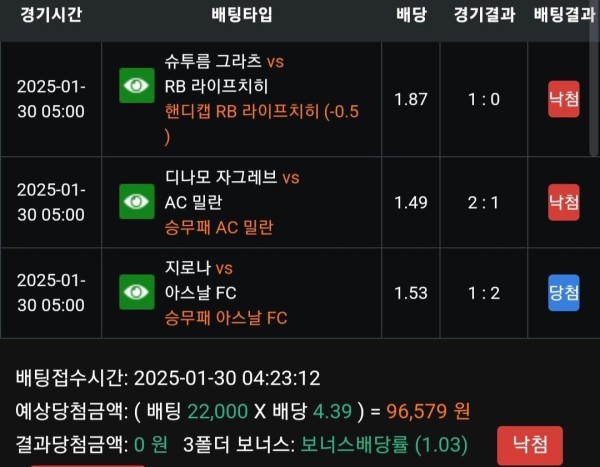Image resolution: width=600 pixels, height=467 pixels.
Task: Click the 승무패 아스날 FC bet type text
Action: tap(226, 318)
